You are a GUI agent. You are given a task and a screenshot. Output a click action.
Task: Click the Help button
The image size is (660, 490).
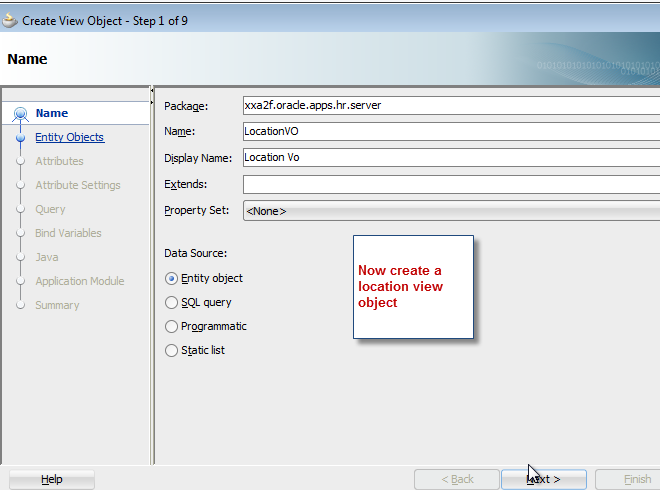tap(52, 479)
